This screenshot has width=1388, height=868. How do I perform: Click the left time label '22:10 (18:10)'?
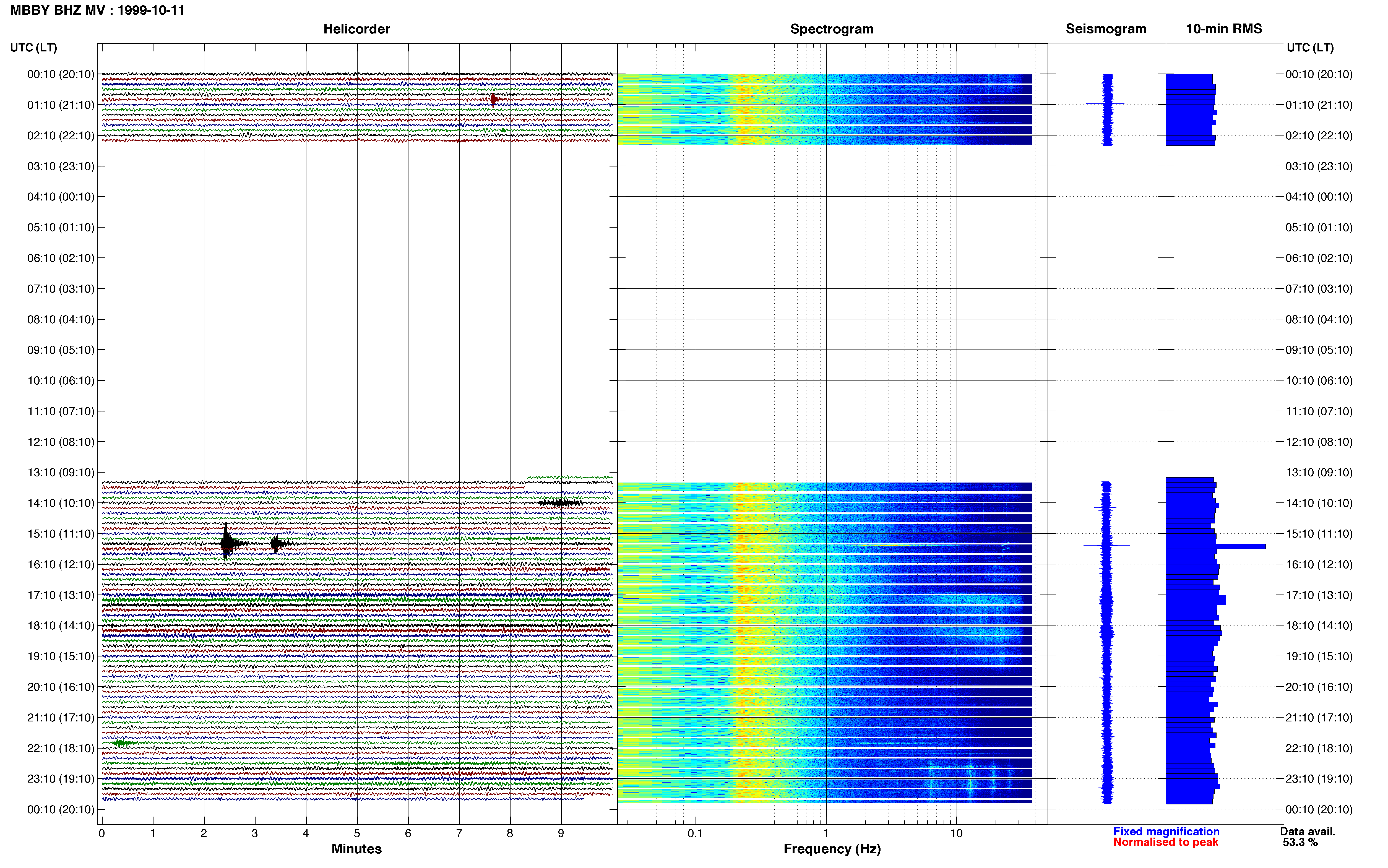tap(61, 749)
